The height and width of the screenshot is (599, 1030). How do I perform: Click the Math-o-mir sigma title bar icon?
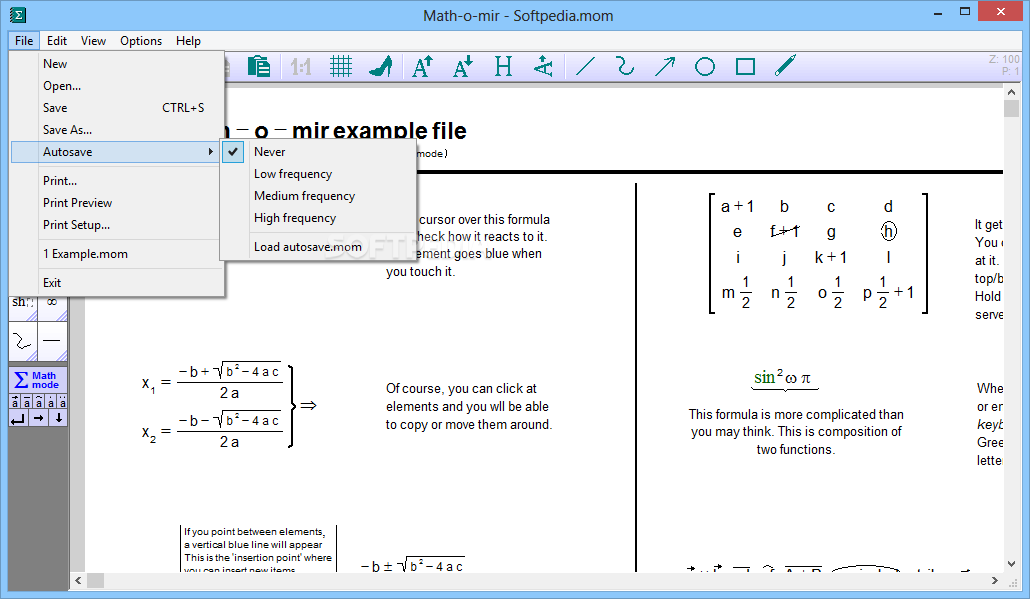[x=18, y=14]
